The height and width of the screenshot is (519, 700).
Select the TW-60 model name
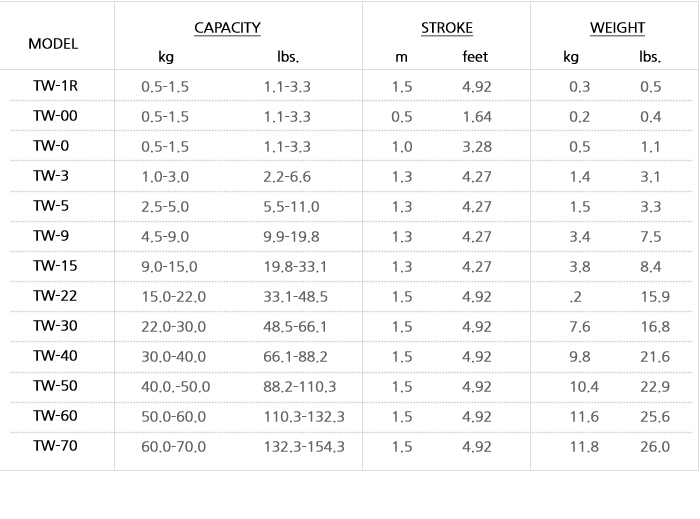coord(55,416)
